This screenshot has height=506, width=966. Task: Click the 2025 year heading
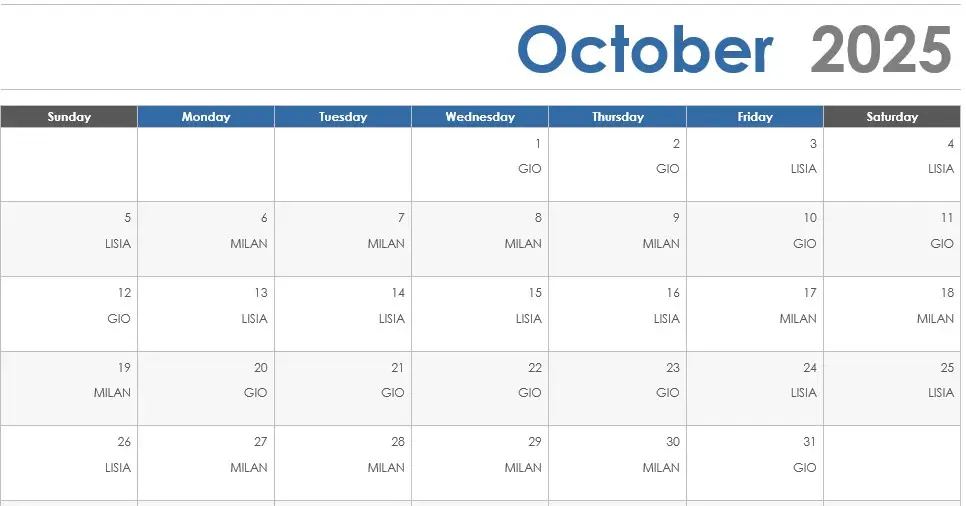point(882,49)
